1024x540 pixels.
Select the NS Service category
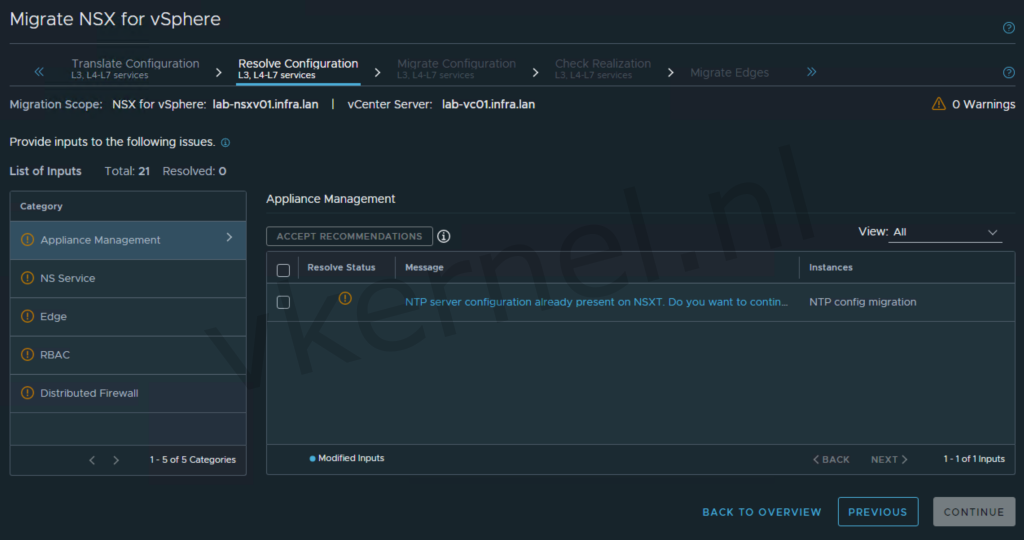(x=128, y=278)
